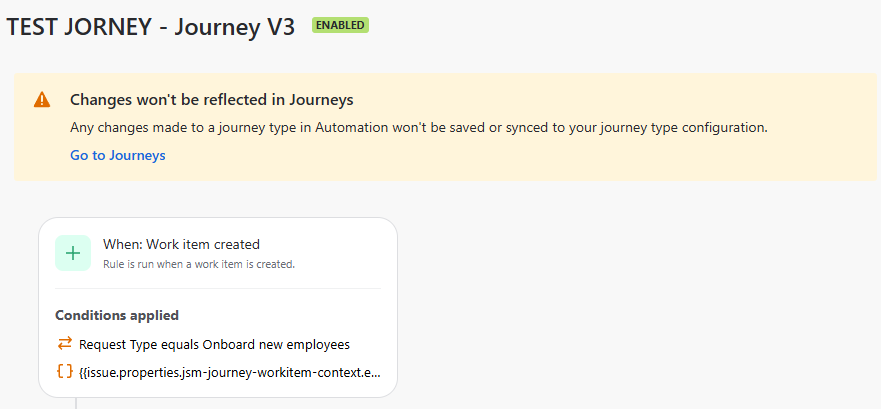Click the orange Request Type condition arrows icon
This screenshot has height=409, width=881.
65,343
